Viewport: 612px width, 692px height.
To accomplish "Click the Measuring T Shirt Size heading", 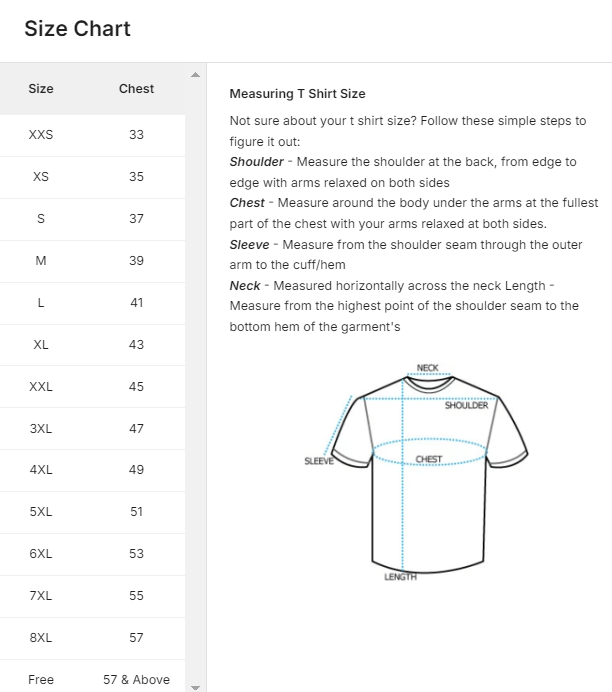I will click(297, 94).
